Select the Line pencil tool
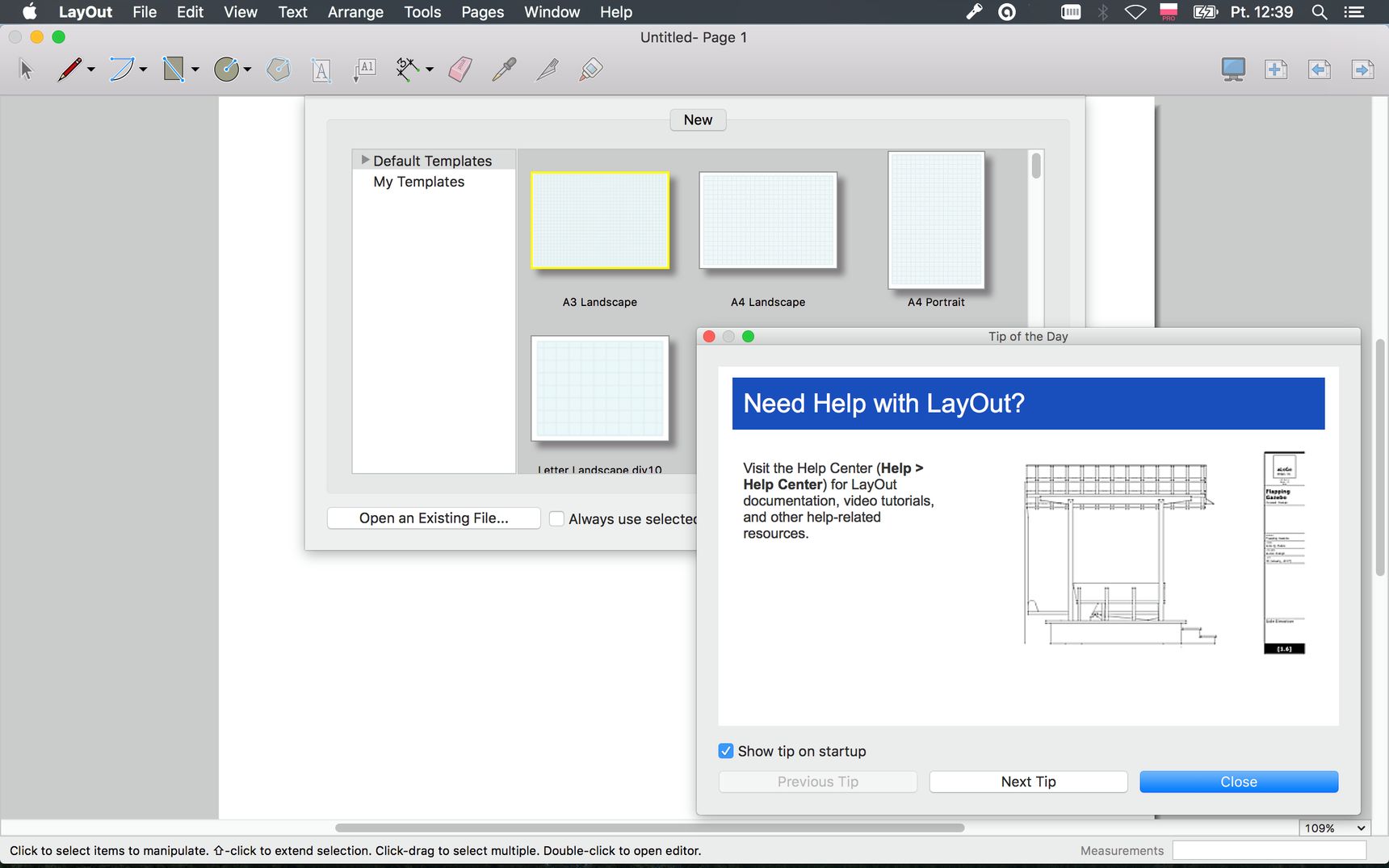The height and width of the screenshot is (868, 1389). (69, 69)
